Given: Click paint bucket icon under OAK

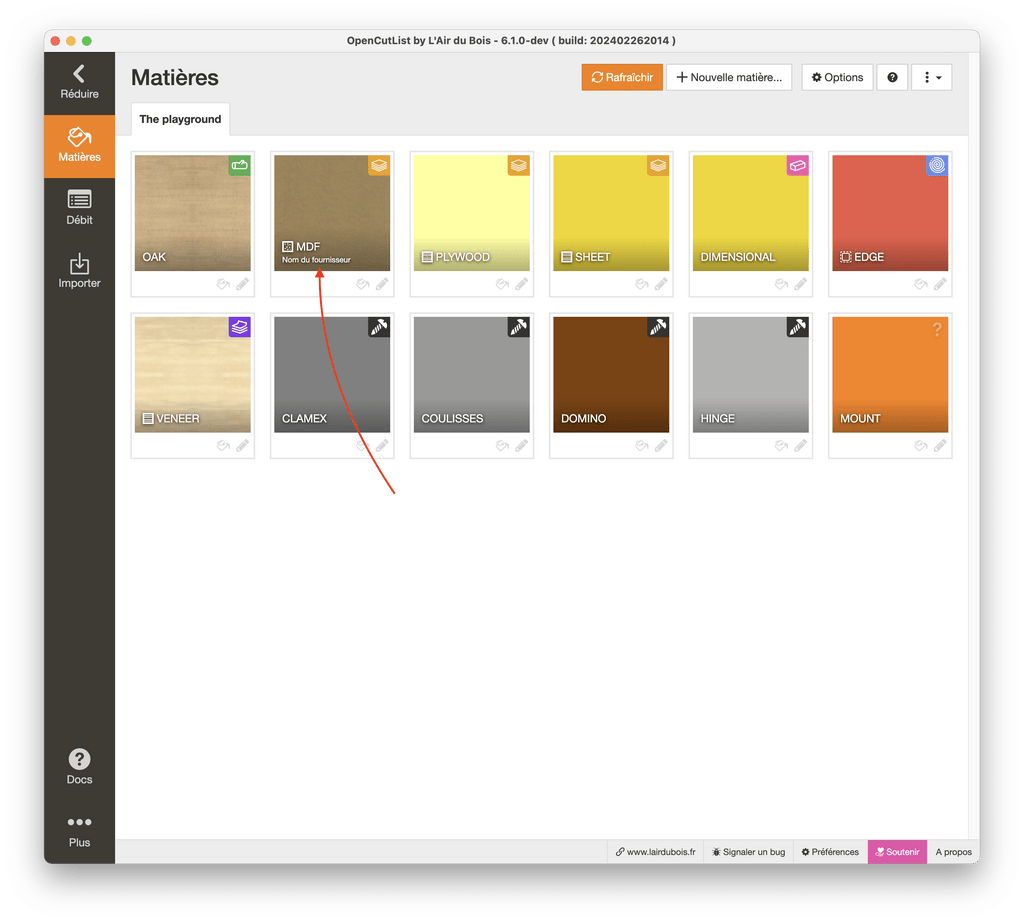Looking at the screenshot, I should (x=223, y=284).
